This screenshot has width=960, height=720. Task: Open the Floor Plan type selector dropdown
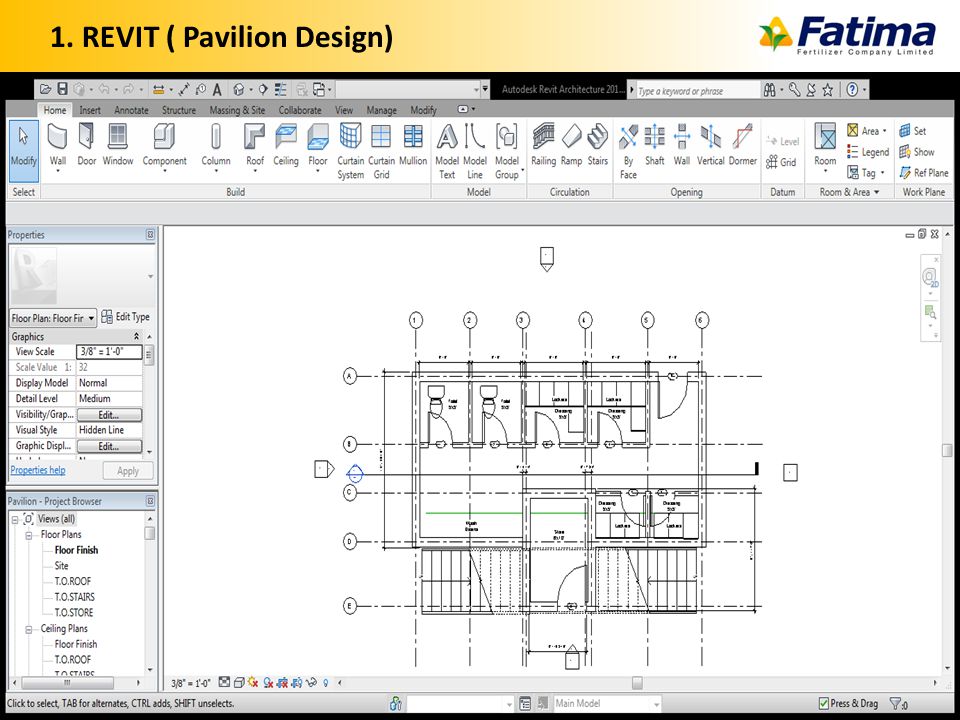[x=53, y=318]
